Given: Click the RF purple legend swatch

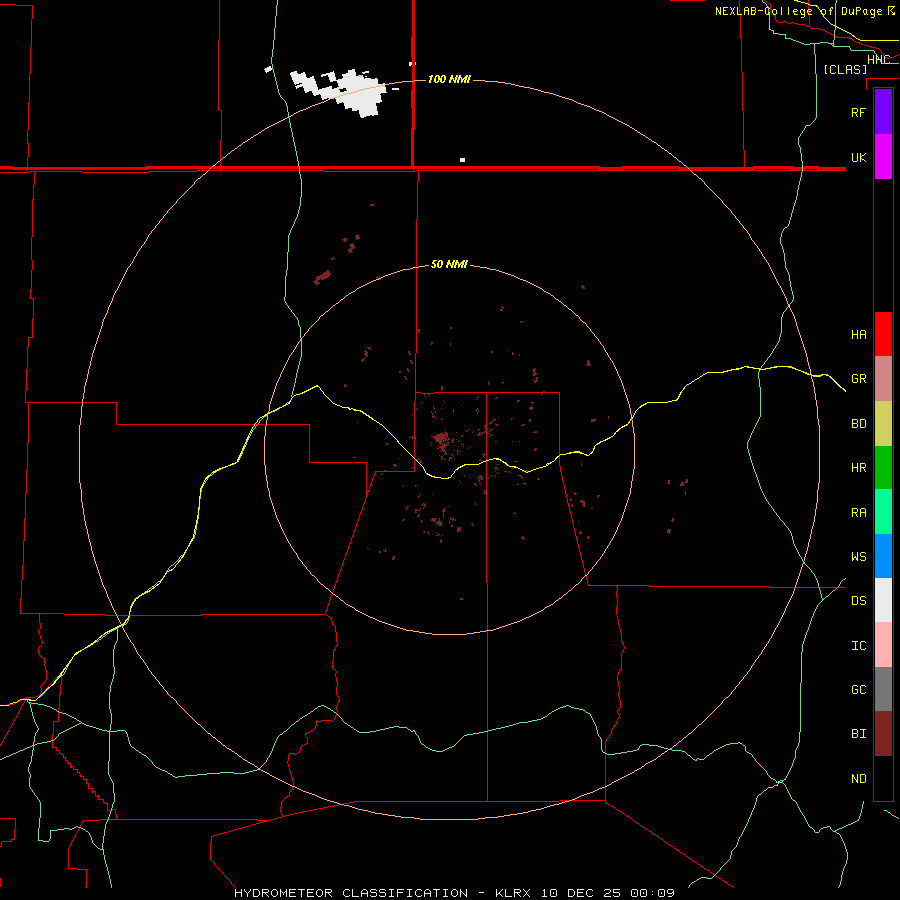Looking at the screenshot, I should pos(883,112).
